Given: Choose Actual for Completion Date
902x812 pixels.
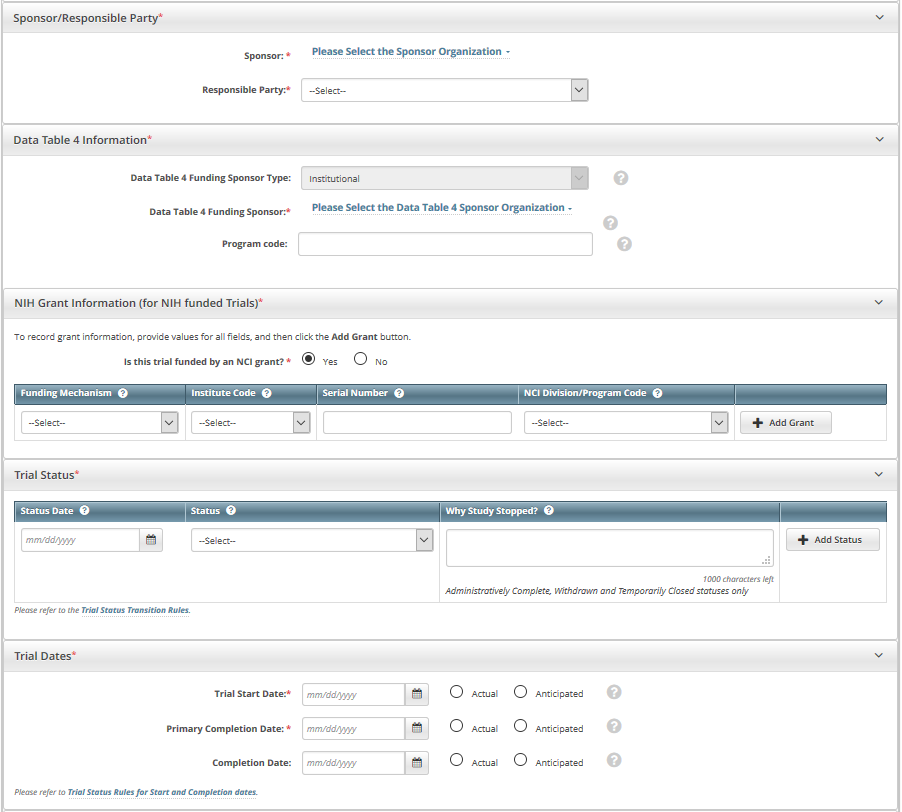Looking at the screenshot, I should click(x=456, y=760).
